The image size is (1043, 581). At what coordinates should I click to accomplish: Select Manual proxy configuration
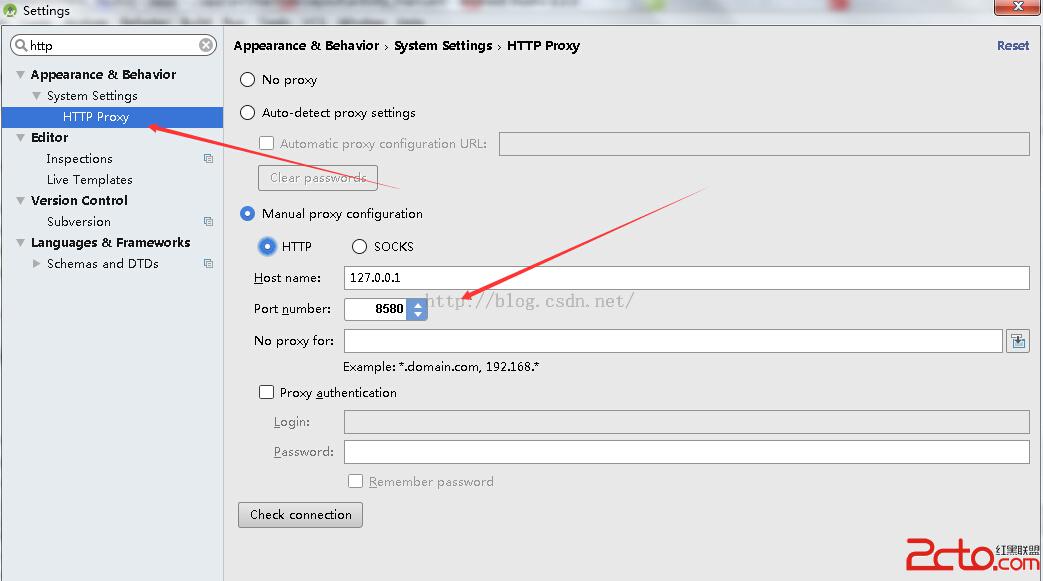point(247,214)
